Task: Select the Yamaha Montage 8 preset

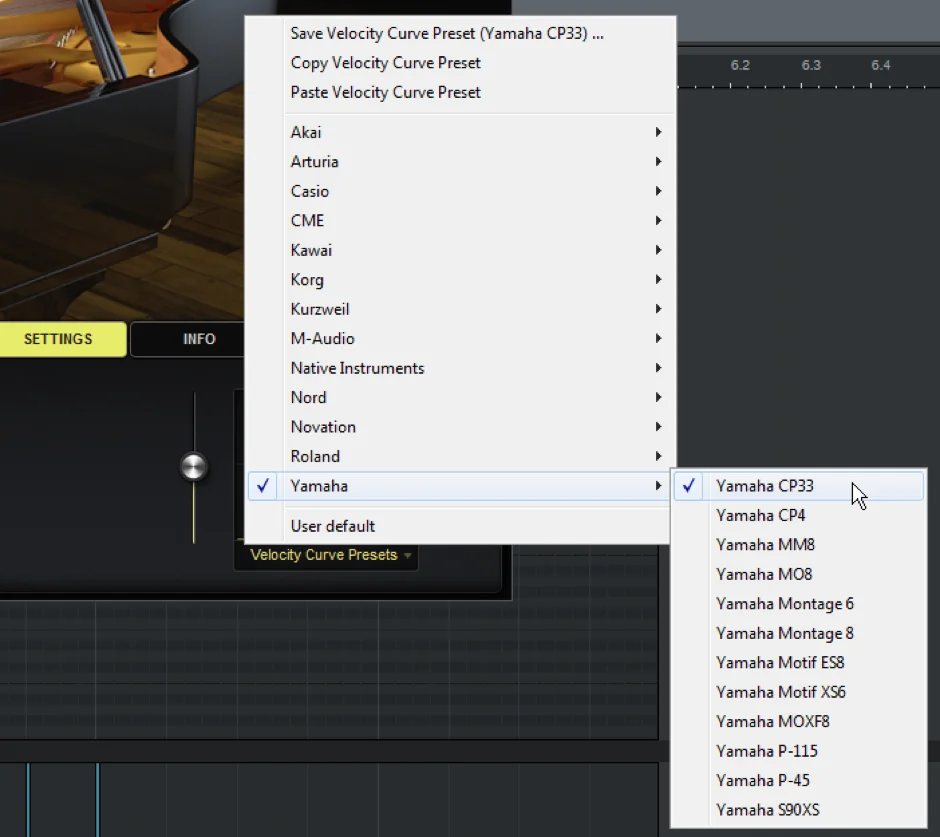Action: (x=799, y=633)
